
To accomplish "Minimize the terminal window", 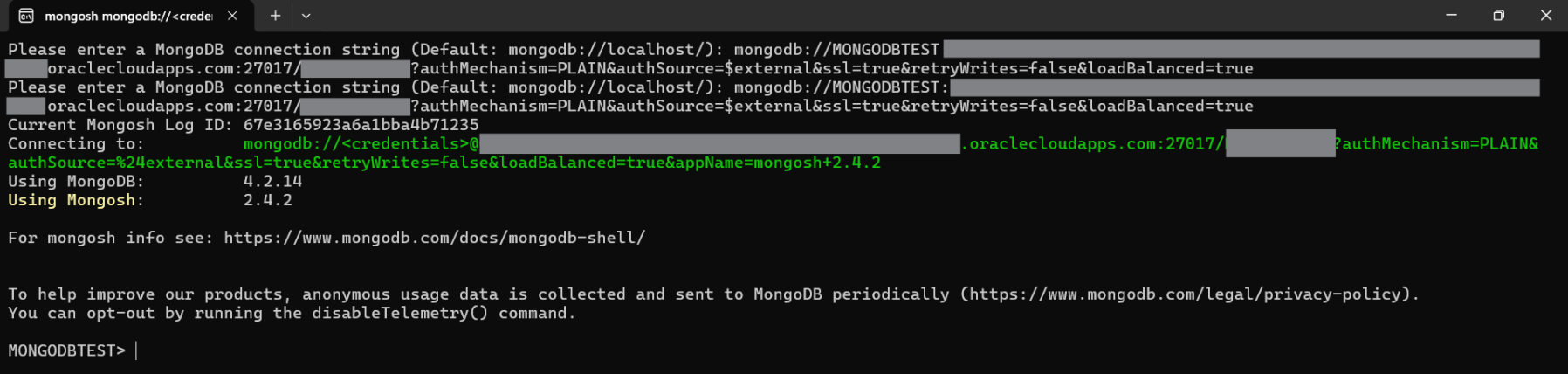I will coord(1451,15).
